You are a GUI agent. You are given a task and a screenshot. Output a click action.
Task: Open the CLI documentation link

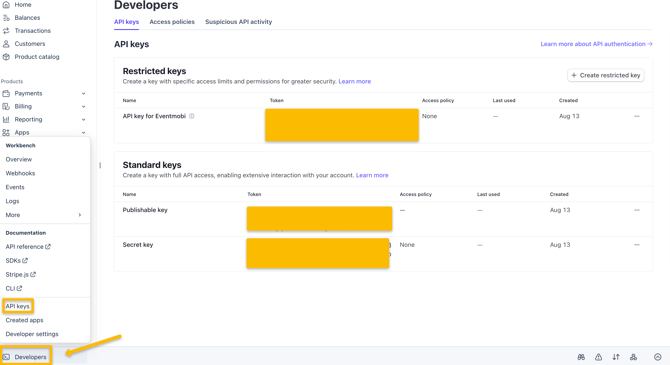tap(14, 288)
